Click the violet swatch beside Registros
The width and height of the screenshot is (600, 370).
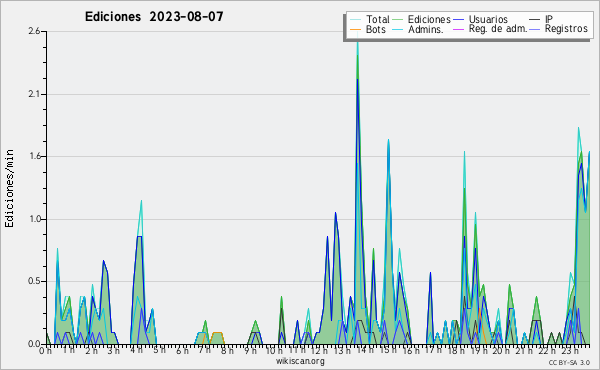tap(535, 29)
